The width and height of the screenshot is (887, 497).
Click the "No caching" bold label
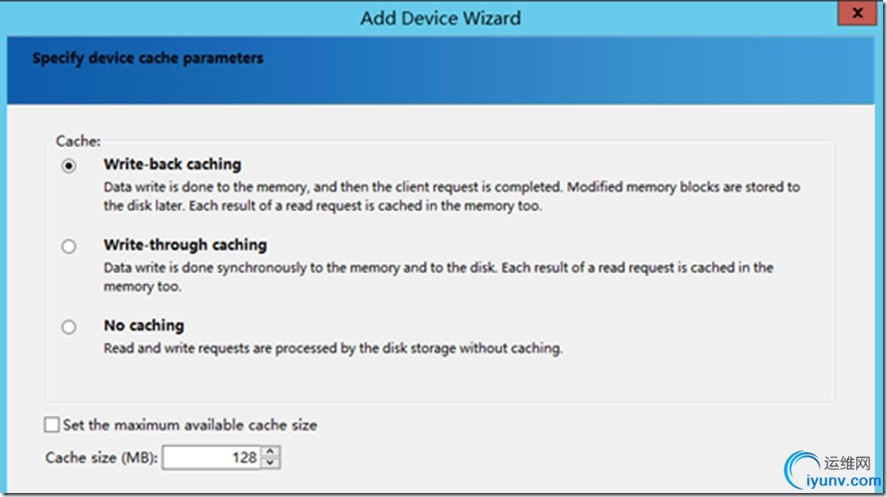point(144,326)
